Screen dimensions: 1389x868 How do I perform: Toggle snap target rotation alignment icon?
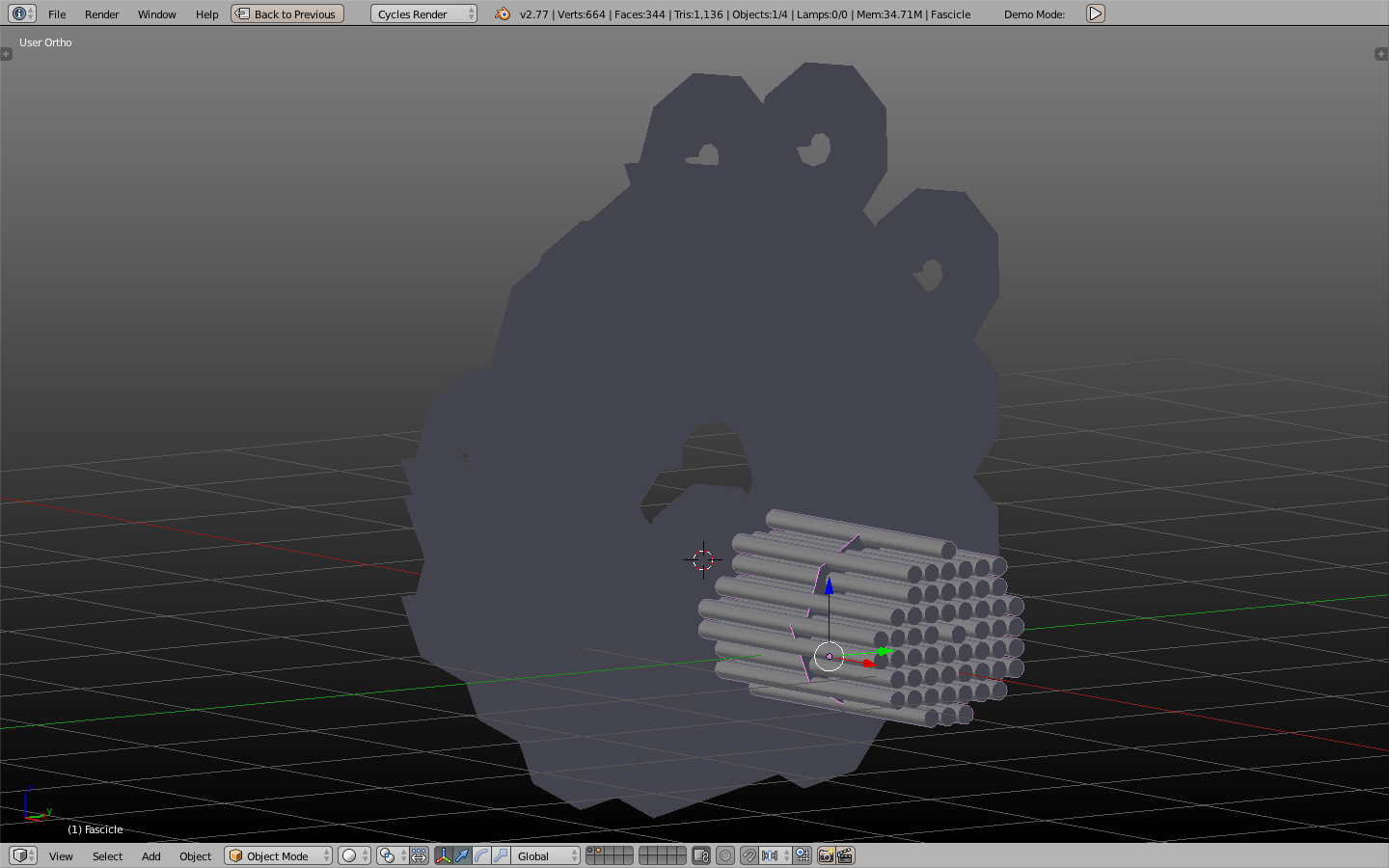tap(803, 855)
